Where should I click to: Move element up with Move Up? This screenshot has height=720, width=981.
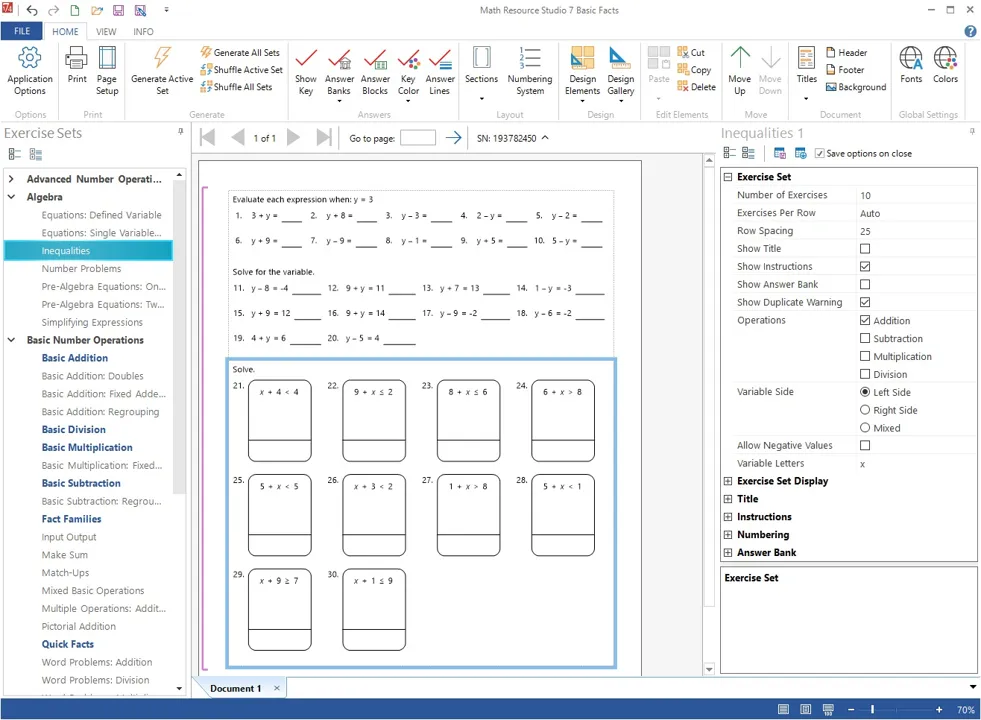tap(740, 71)
